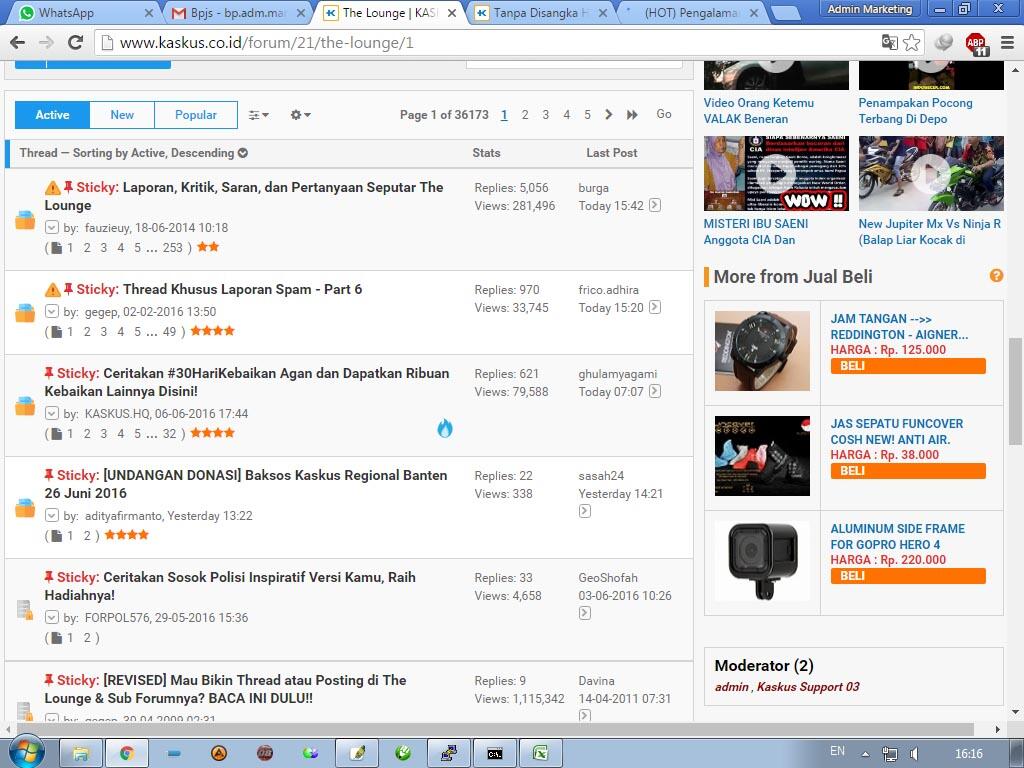Close the (HOT) Pengalaman browser tab
The height and width of the screenshot is (768, 1024).
pyautogui.click(x=754, y=12)
